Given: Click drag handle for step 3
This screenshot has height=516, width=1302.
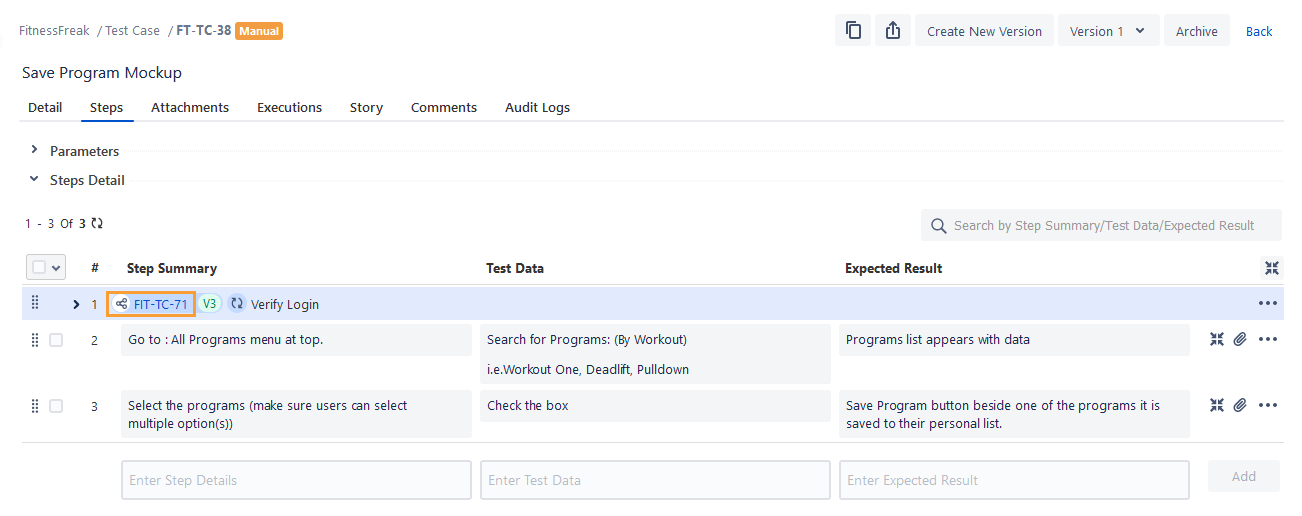Looking at the screenshot, I should coord(35,406).
